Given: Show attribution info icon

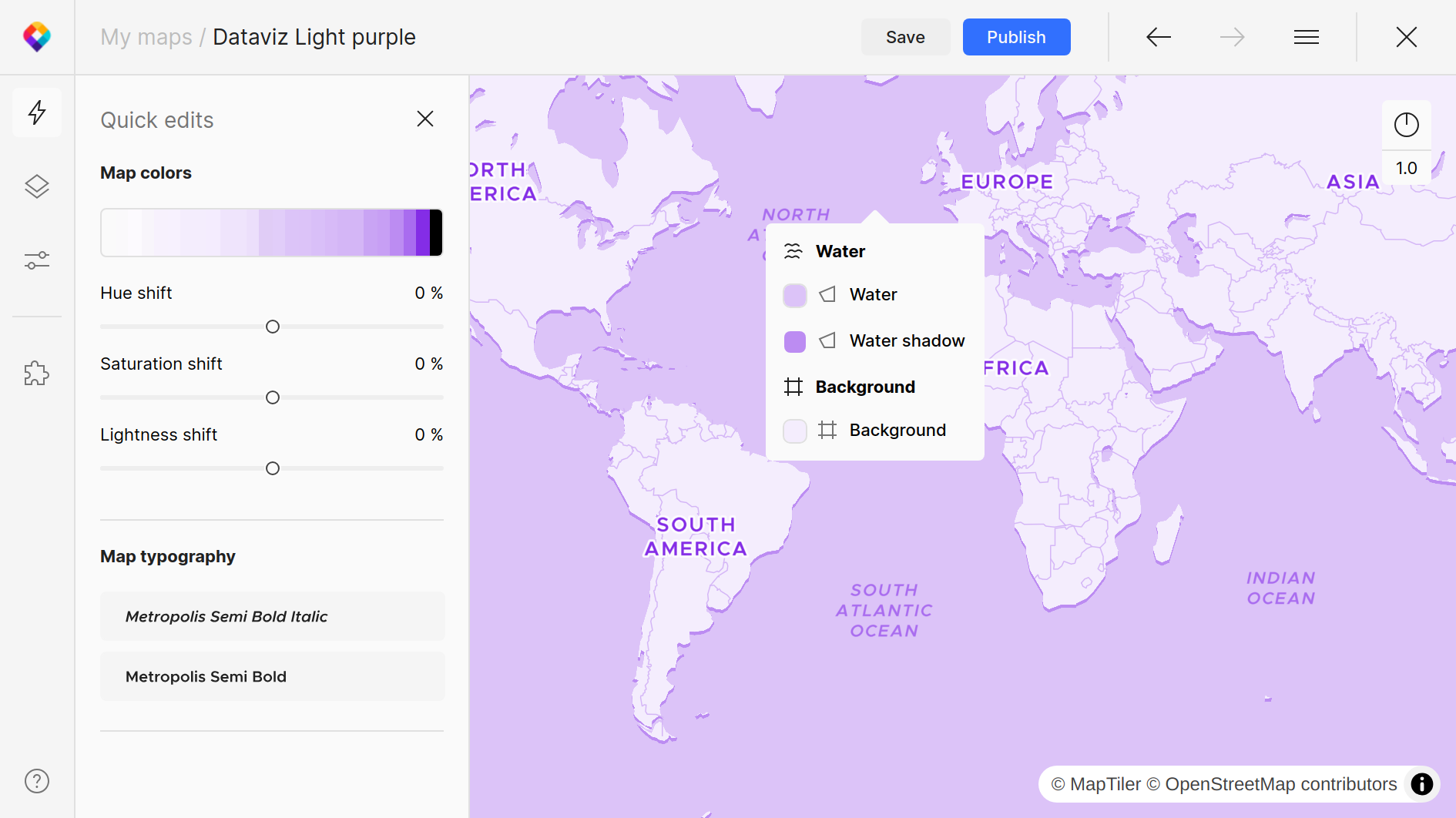Looking at the screenshot, I should point(1421,784).
